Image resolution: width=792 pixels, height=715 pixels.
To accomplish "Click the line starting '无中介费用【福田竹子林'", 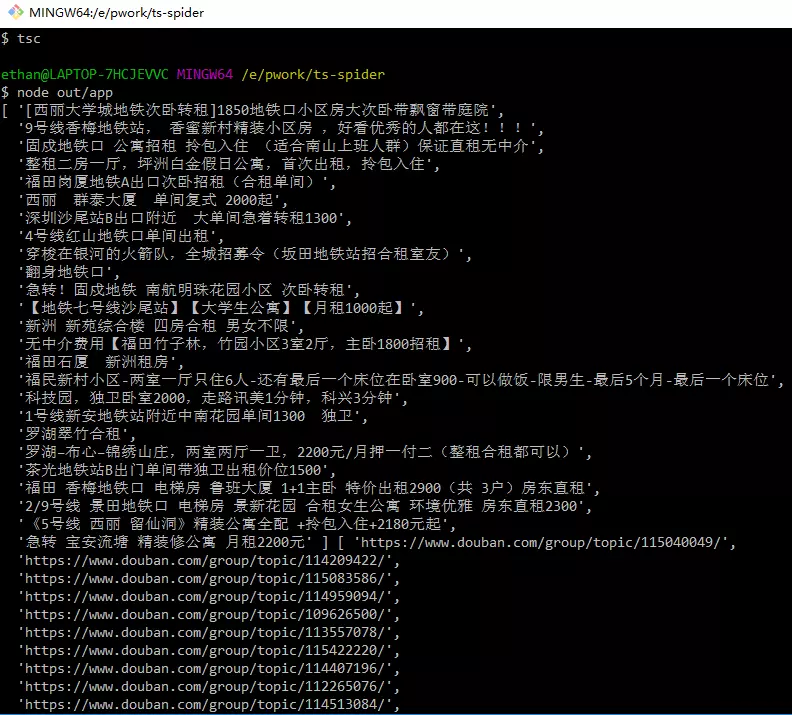I will (x=245, y=344).
